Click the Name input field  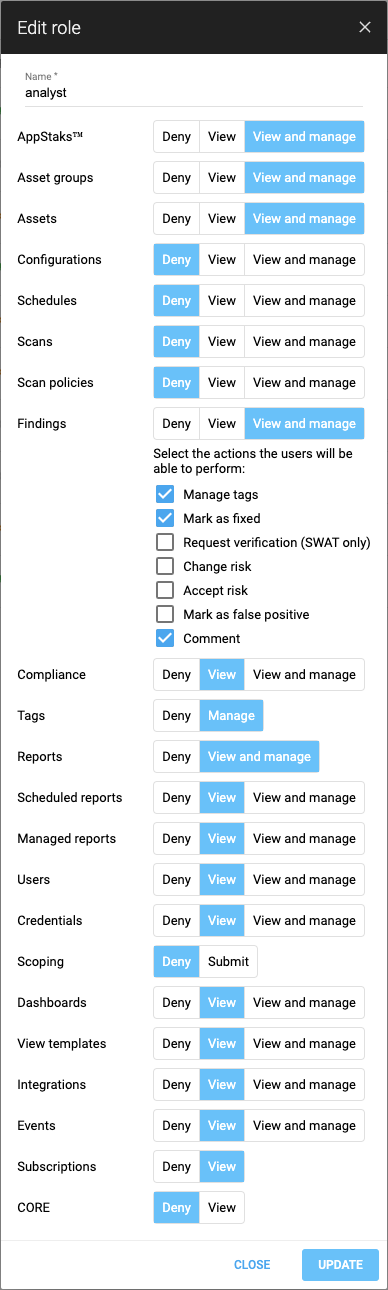click(x=193, y=92)
